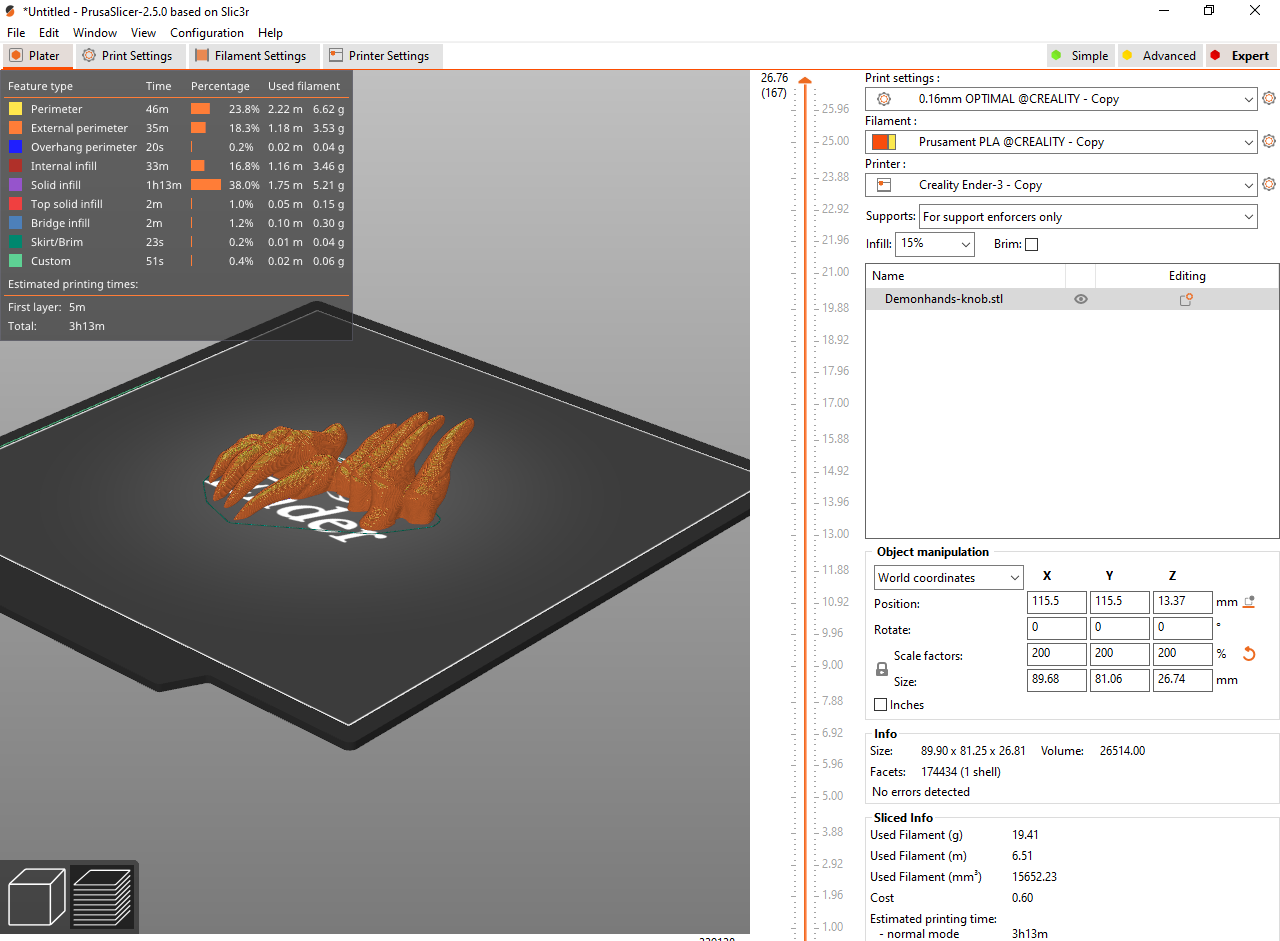The height and width of the screenshot is (941, 1280).
Task: Select Demonhands-knob.stl object row
Action: [1072, 299]
